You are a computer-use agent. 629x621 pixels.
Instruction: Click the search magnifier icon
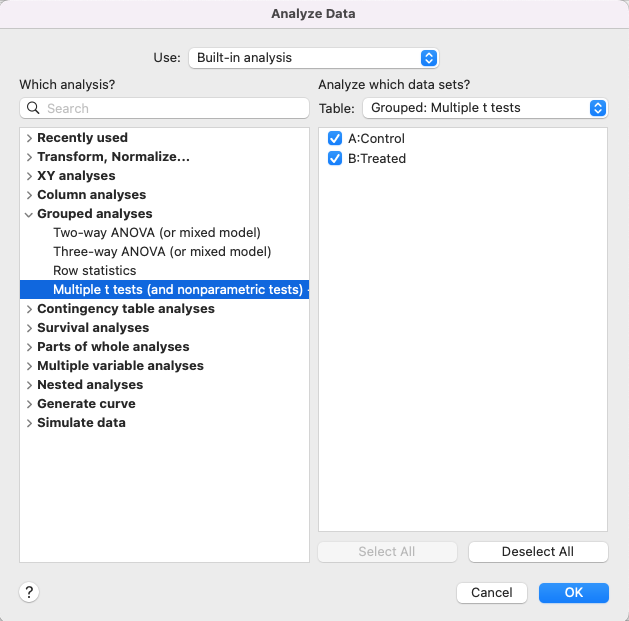pos(34,108)
